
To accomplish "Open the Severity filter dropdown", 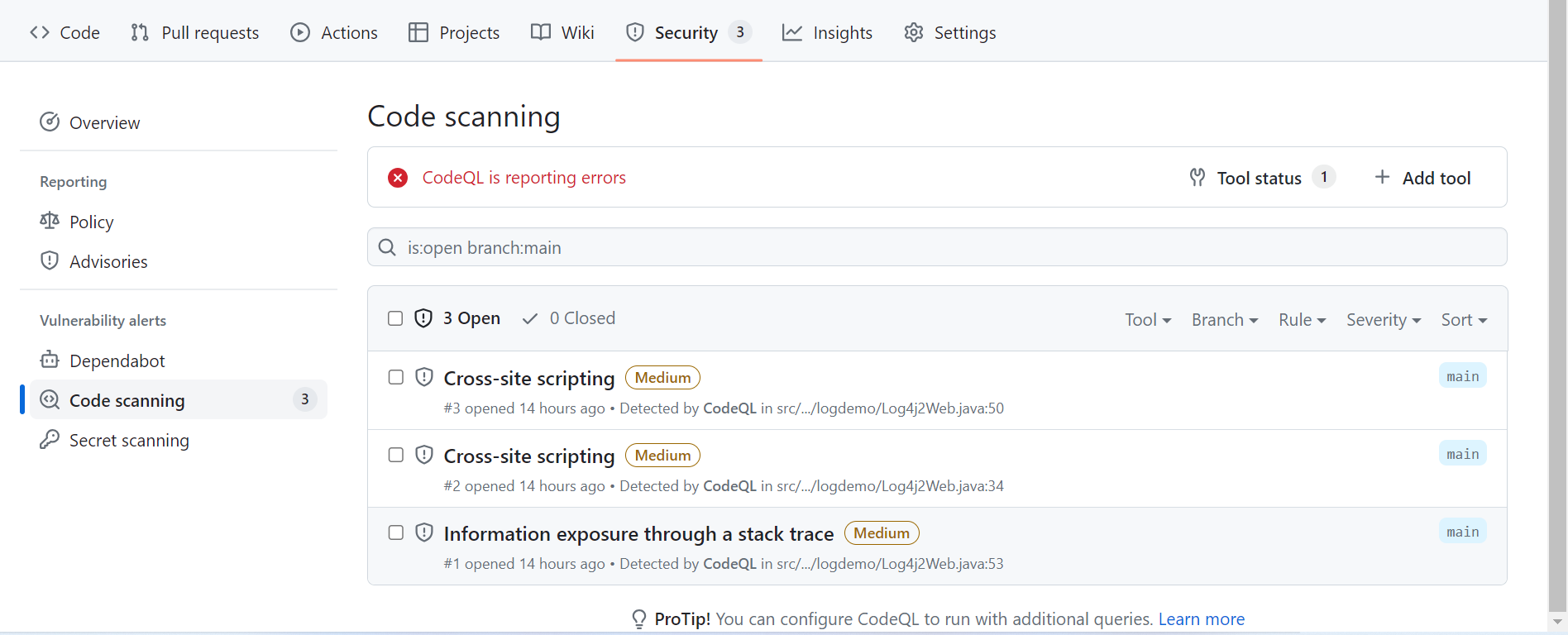I will click(x=1383, y=320).
